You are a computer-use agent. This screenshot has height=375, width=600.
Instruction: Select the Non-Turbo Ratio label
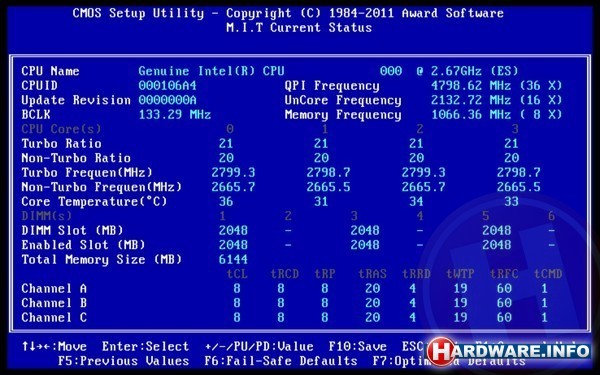(x=76, y=158)
